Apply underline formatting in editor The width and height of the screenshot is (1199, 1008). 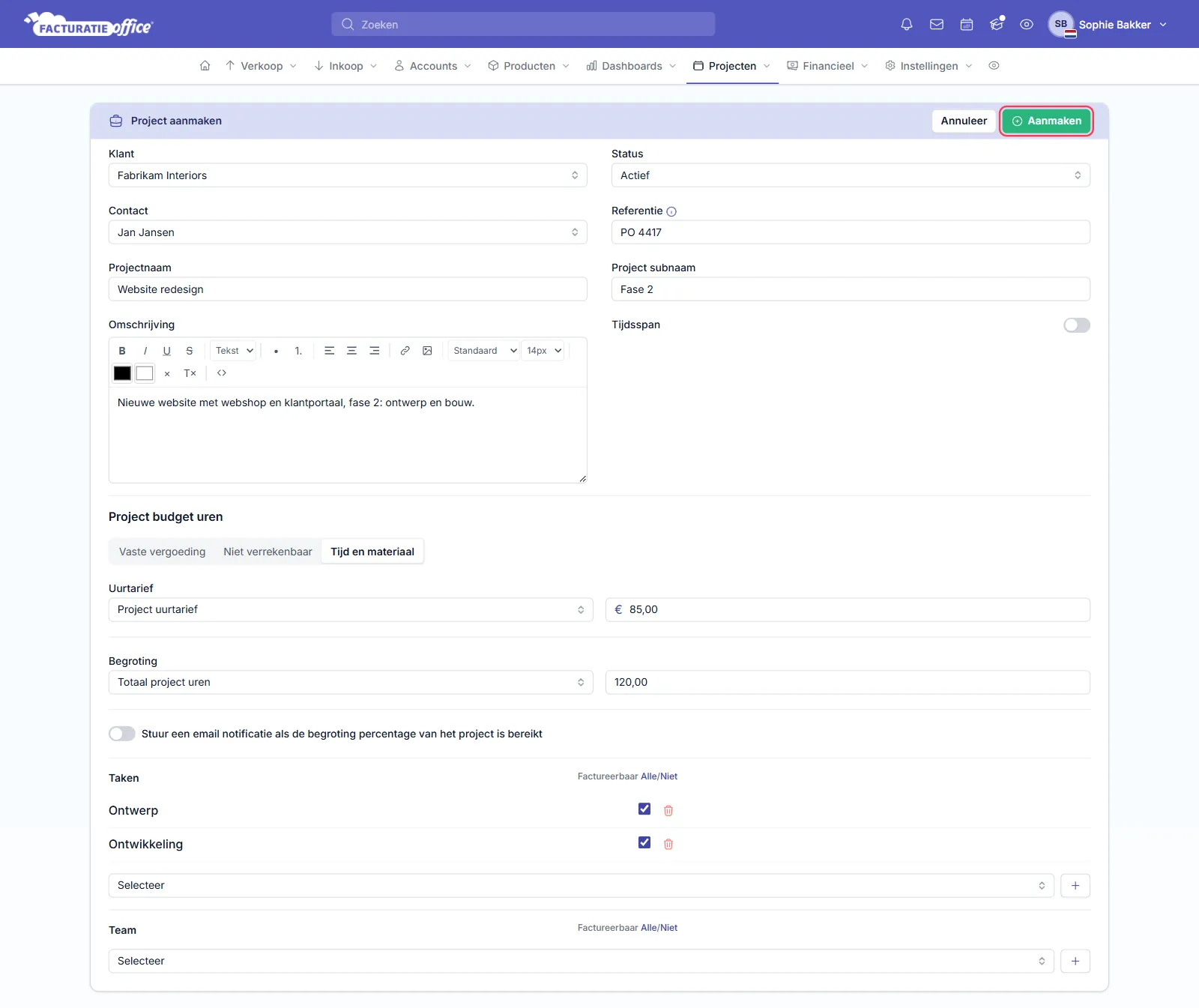166,351
